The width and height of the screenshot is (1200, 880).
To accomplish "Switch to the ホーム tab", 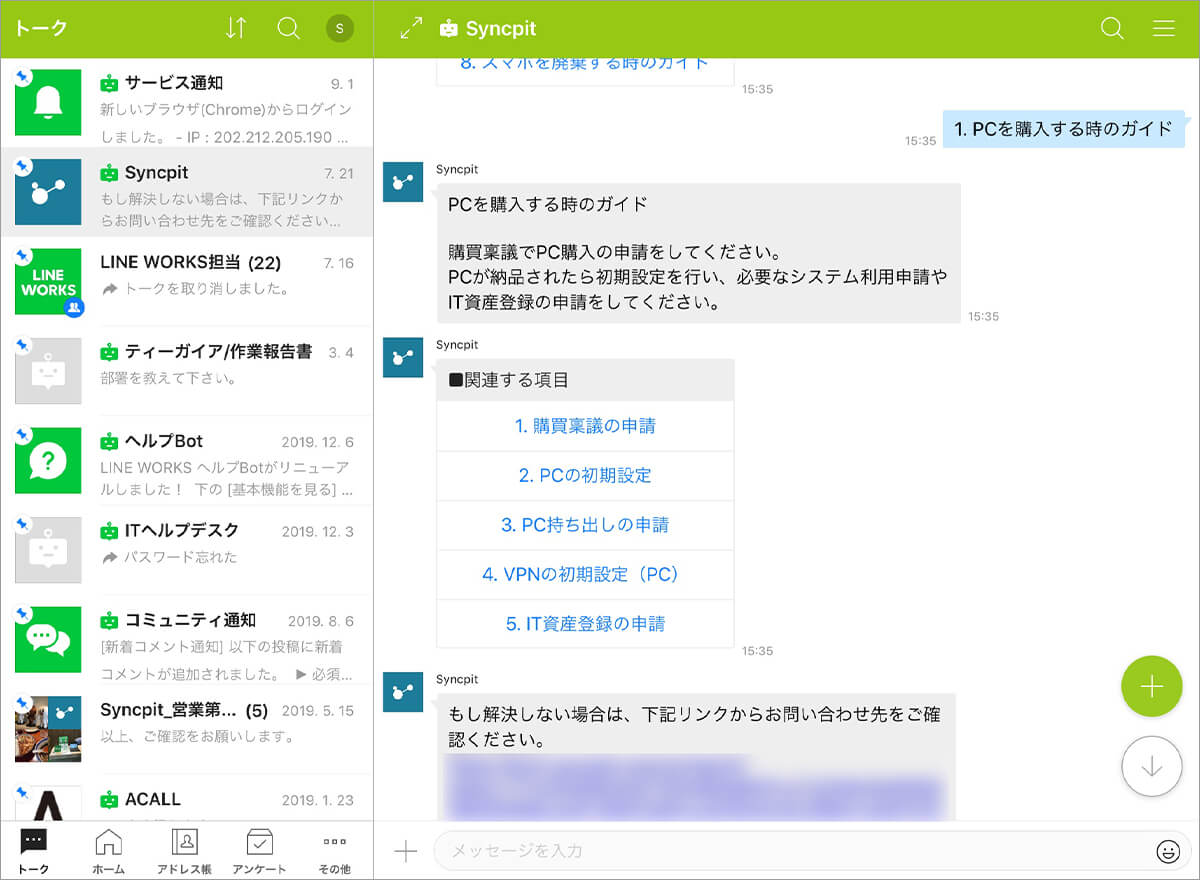I will pyautogui.click(x=108, y=851).
